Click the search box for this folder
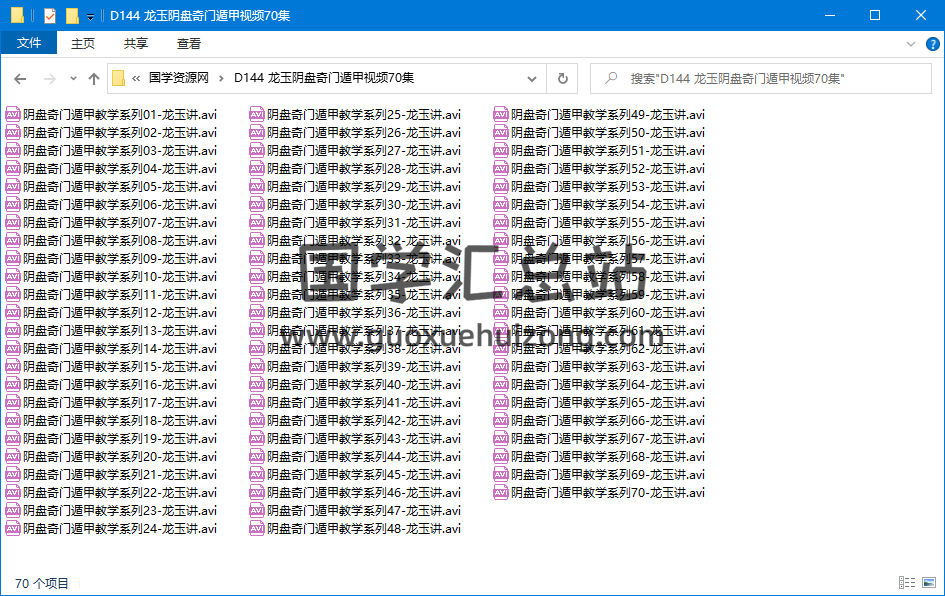The width and height of the screenshot is (945, 596). (x=761, y=78)
